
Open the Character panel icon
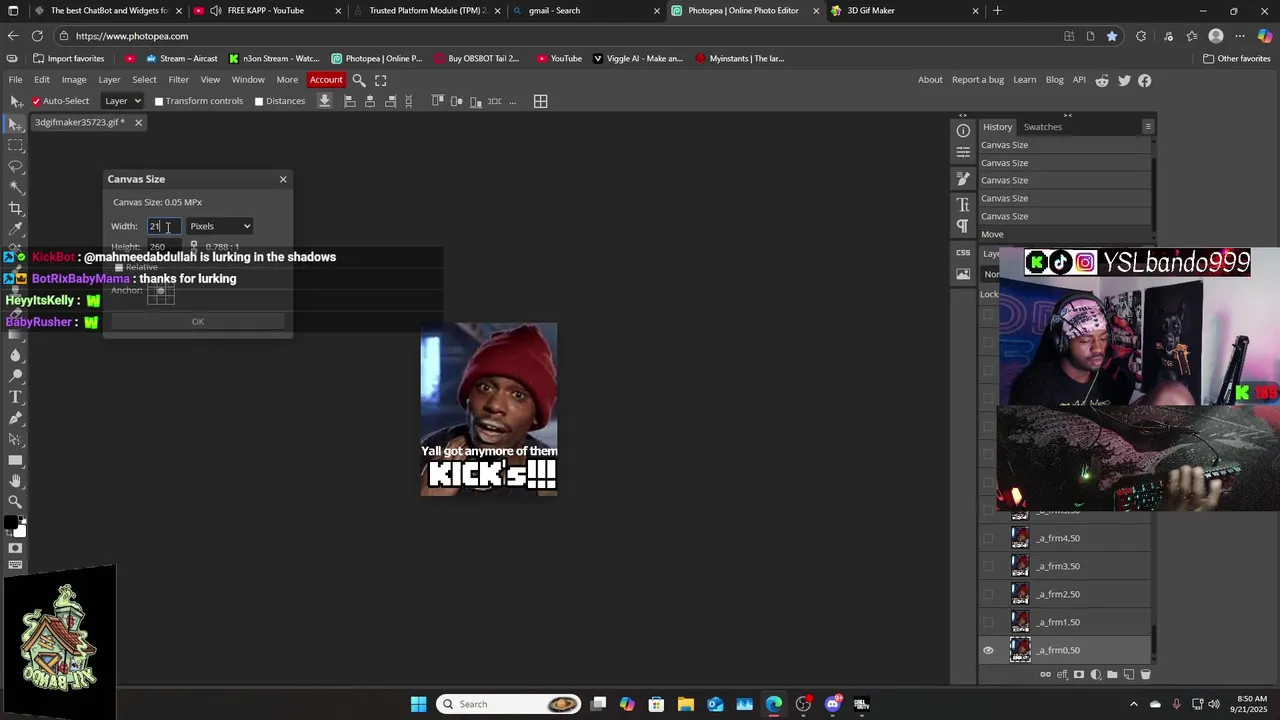tap(963, 204)
